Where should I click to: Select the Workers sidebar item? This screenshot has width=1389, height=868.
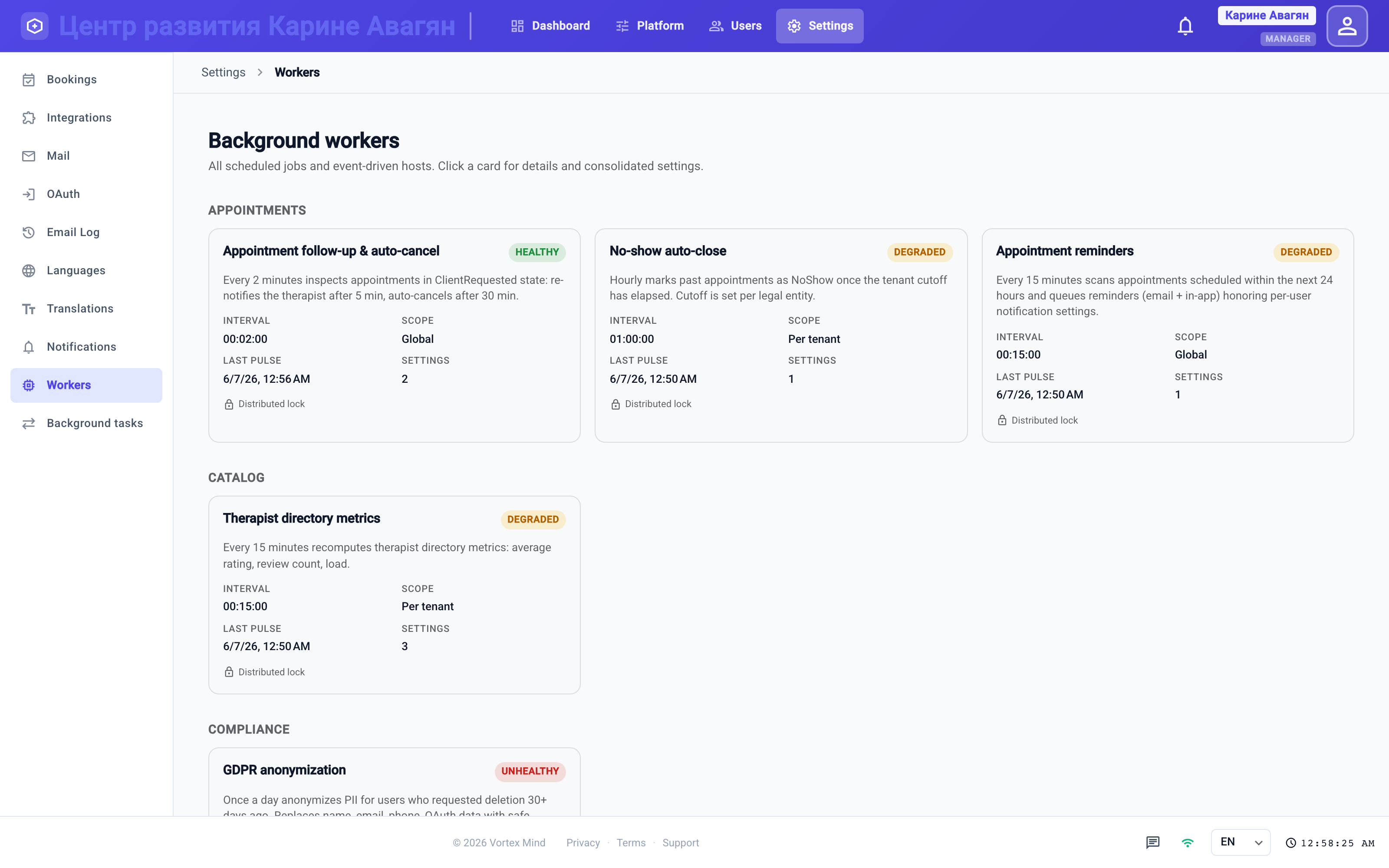[86, 385]
